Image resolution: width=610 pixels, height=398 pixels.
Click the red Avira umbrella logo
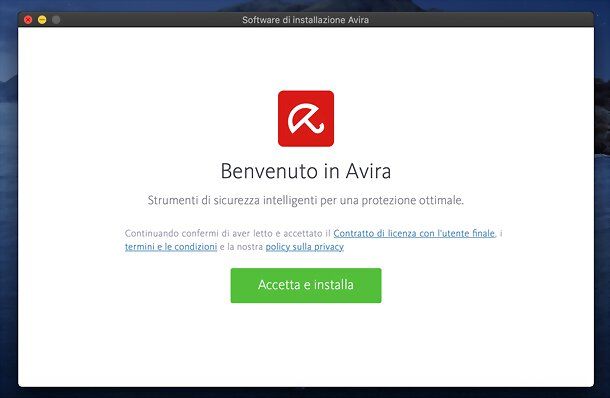pyautogui.click(x=306, y=119)
